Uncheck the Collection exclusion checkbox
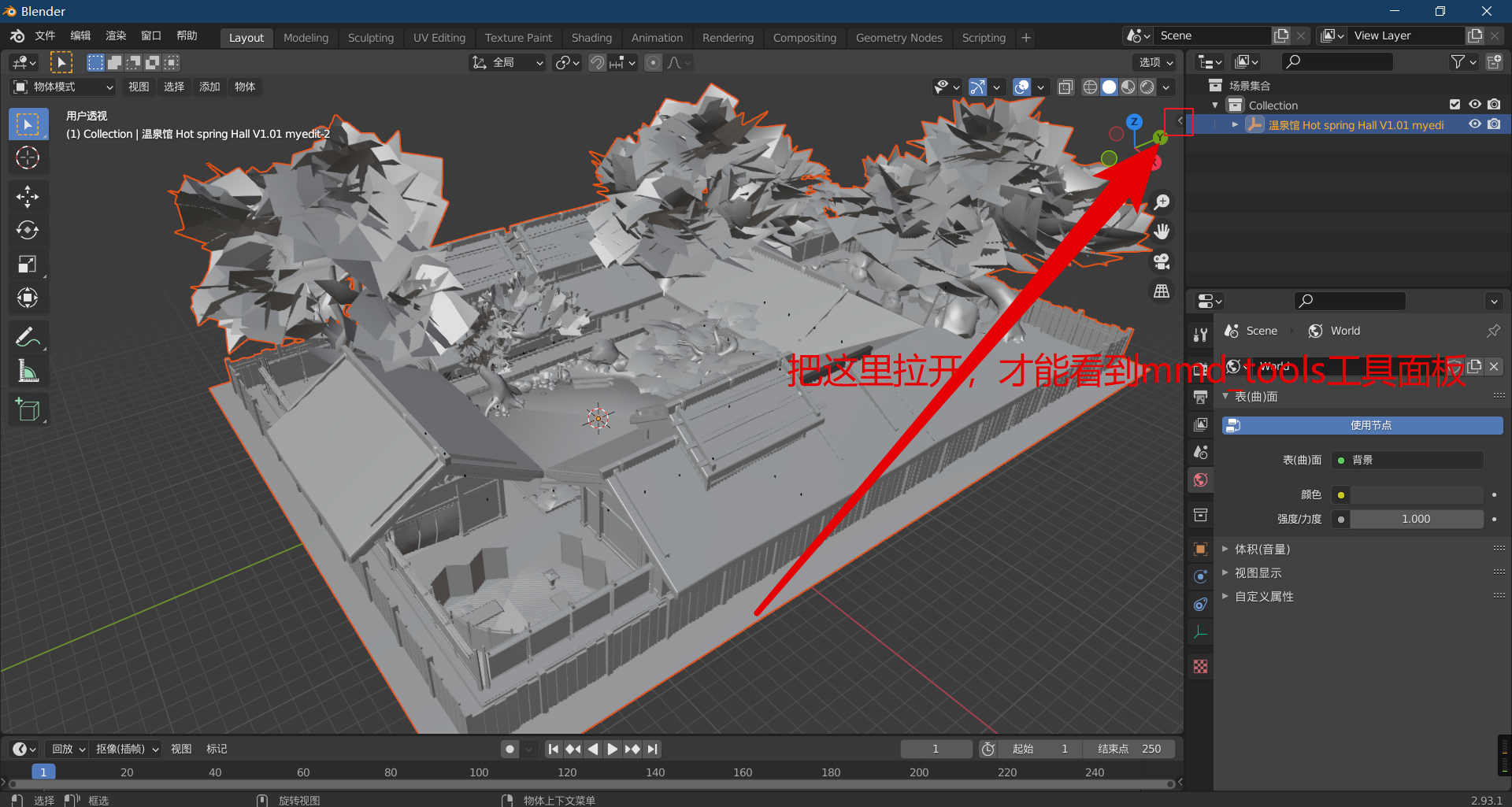1512x807 pixels. tap(1453, 104)
